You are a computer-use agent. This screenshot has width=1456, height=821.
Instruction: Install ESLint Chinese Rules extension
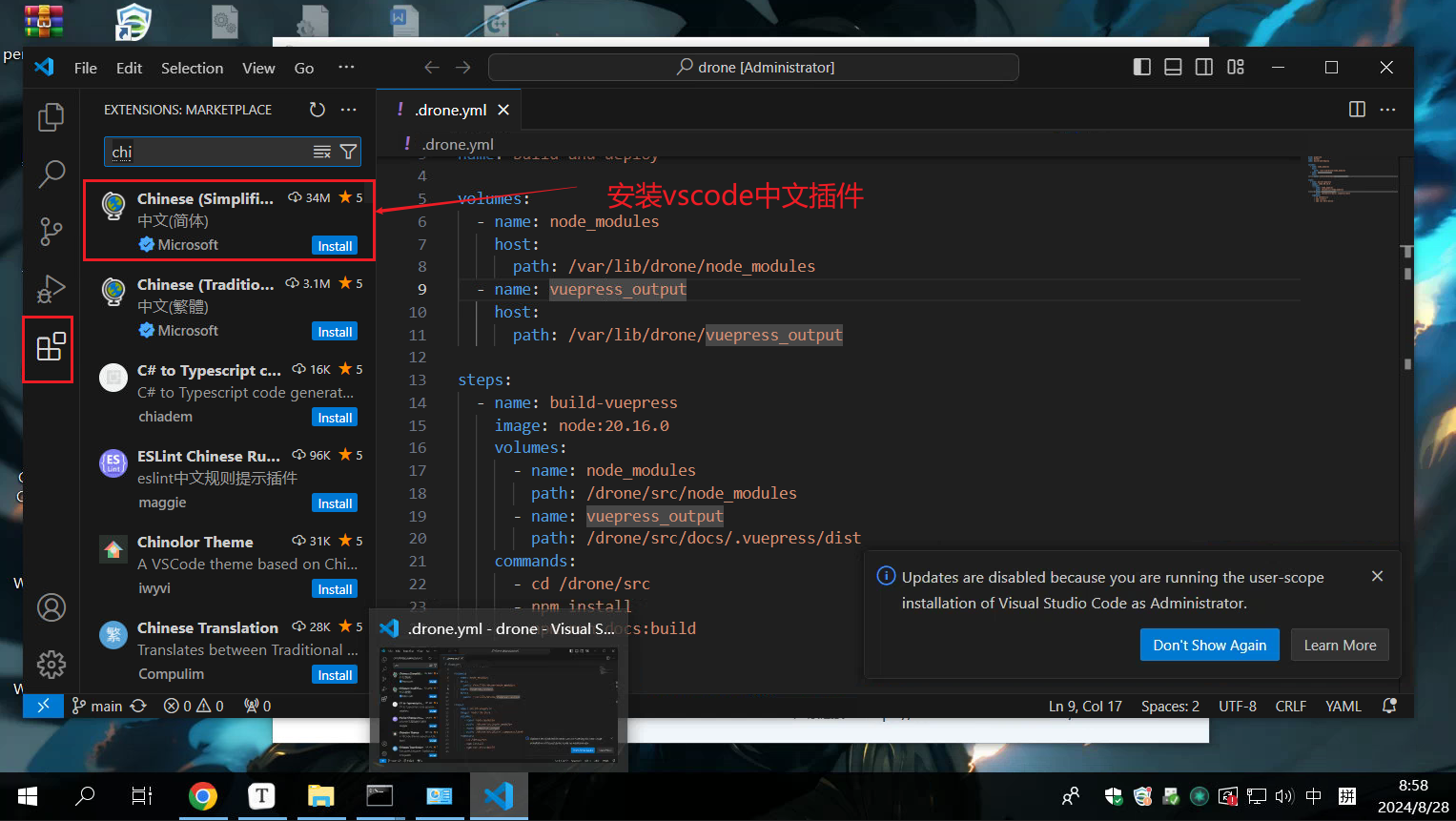tap(335, 503)
